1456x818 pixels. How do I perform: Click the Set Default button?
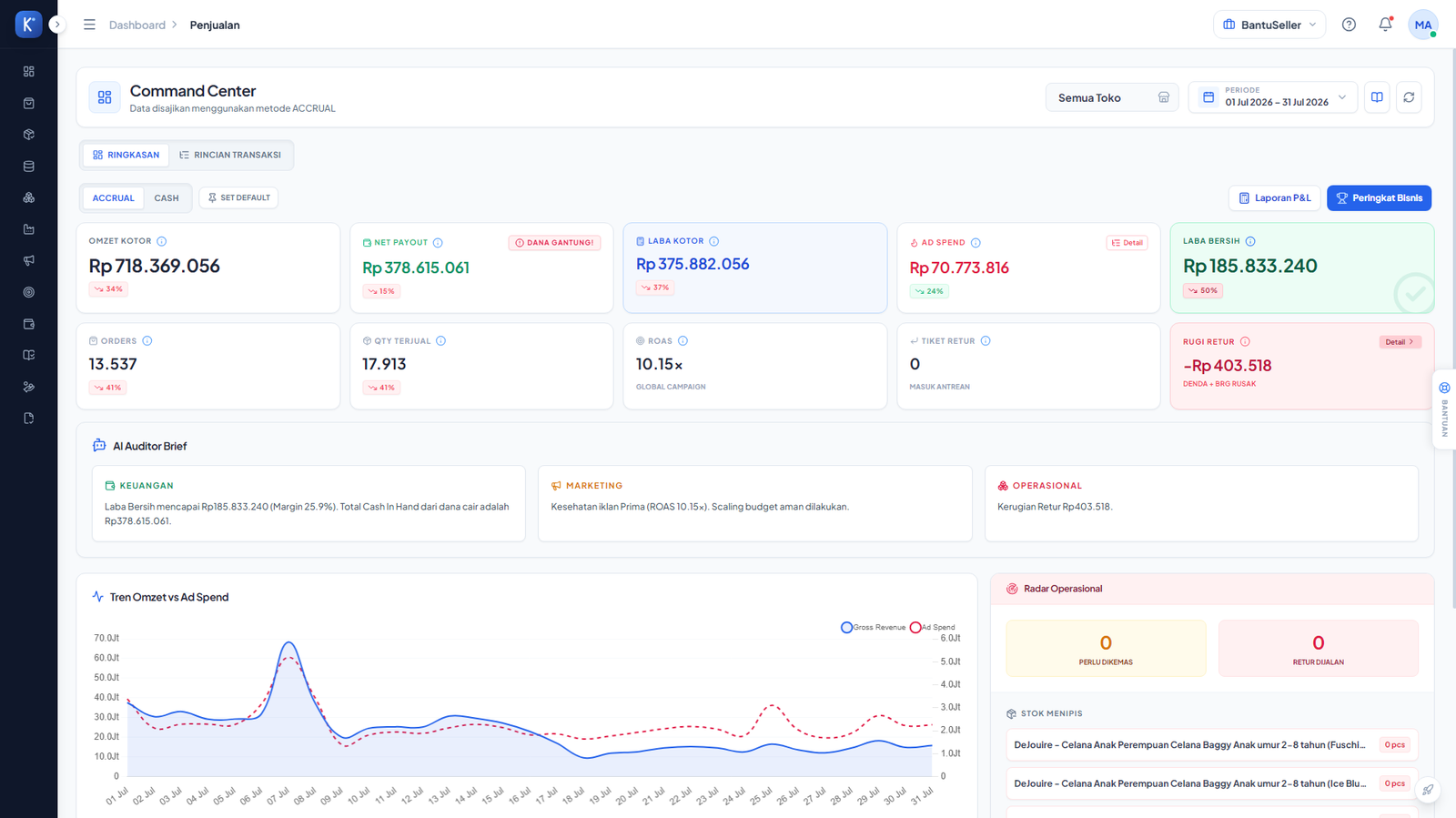coord(238,197)
